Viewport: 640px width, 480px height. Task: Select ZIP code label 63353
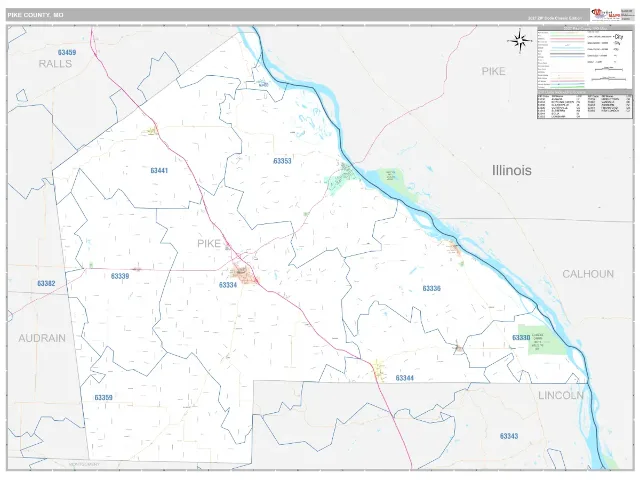pyautogui.click(x=282, y=161)
